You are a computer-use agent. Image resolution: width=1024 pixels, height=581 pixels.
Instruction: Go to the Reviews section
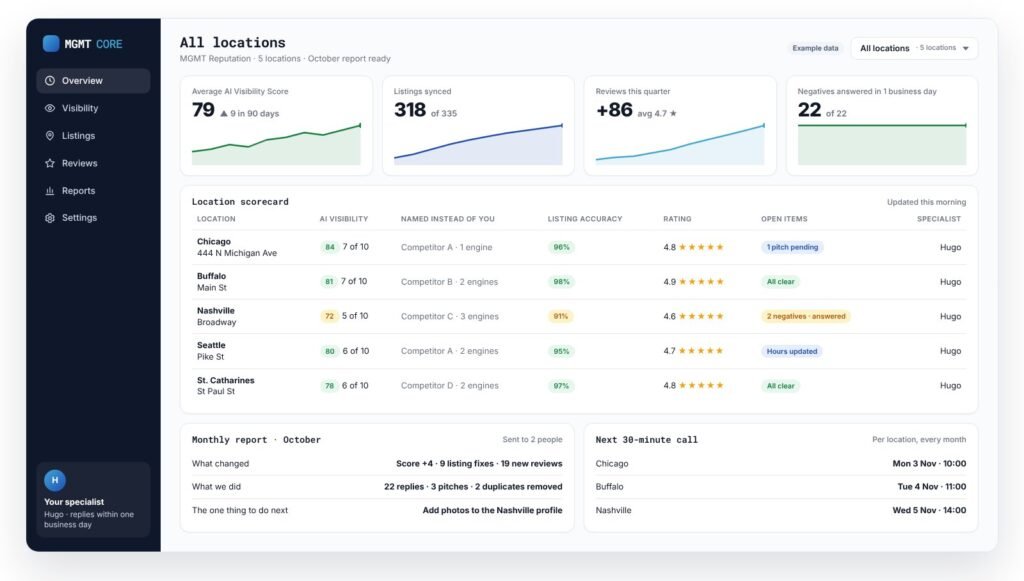click(93, 163)
